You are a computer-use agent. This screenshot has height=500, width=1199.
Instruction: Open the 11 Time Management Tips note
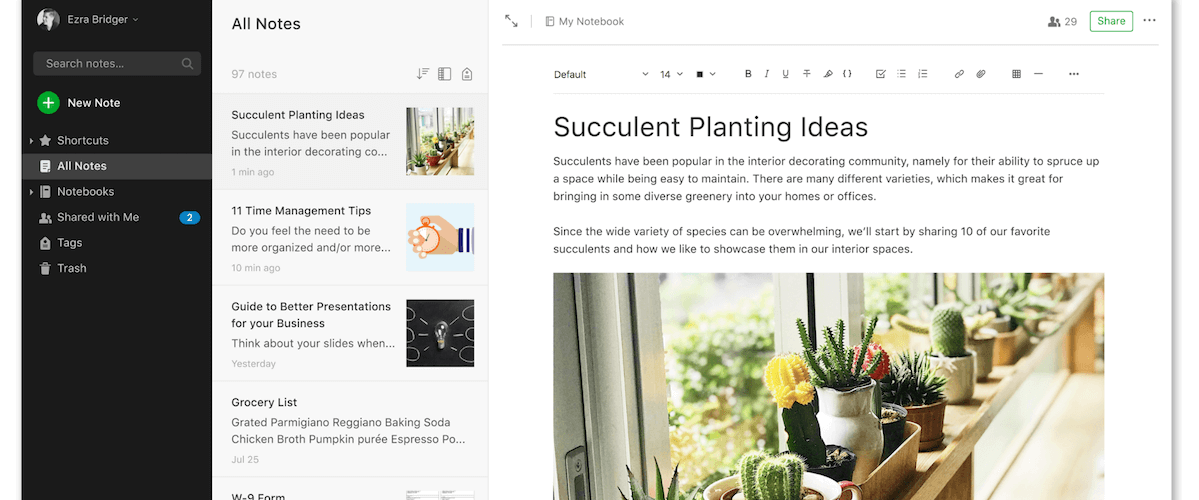[x=350, y=238]
